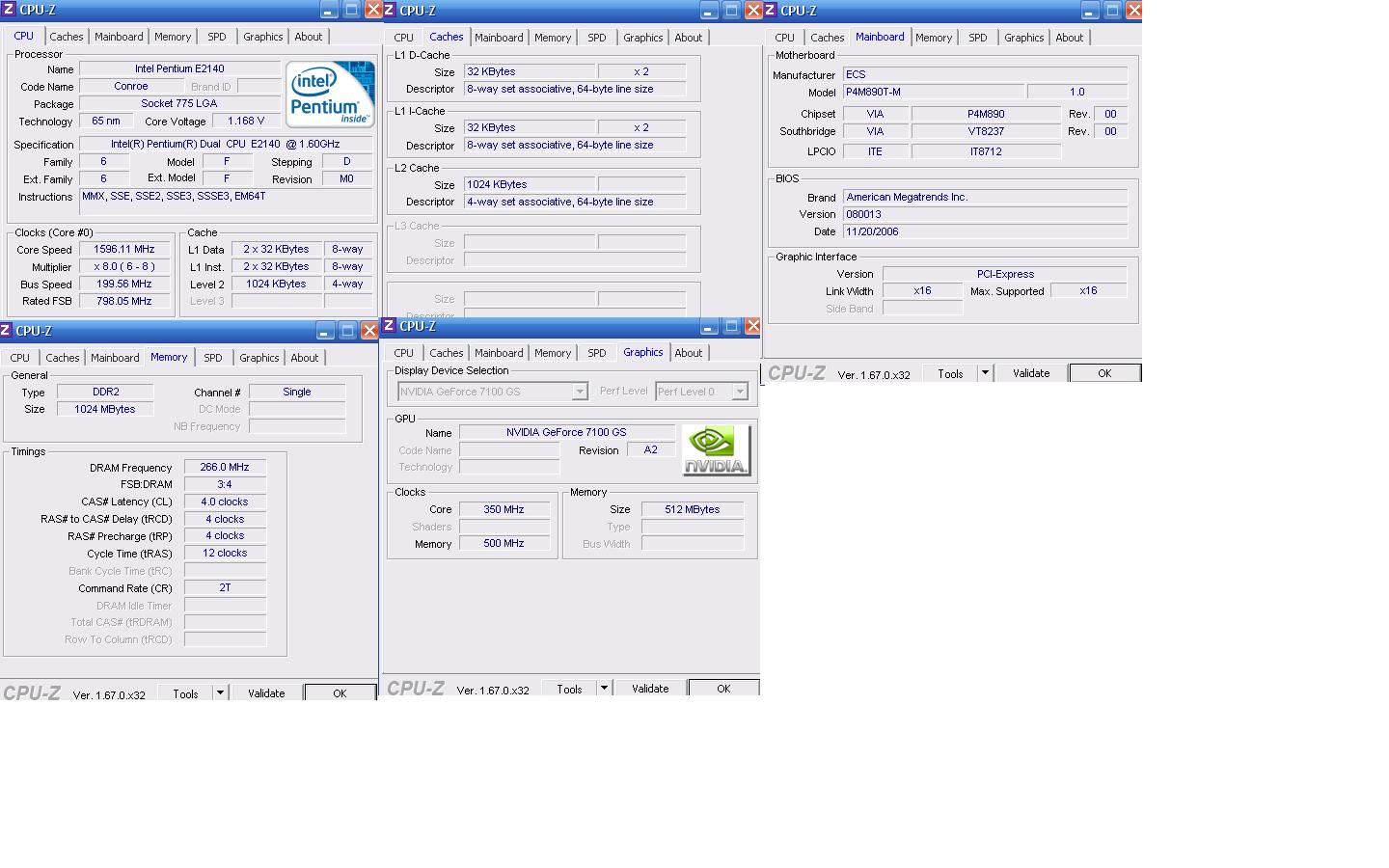The height and width of the screenshot is (868, 1389).
Task: Minimize the Mainboard CPU-Z window
Action: click(x=1090, y=11)
